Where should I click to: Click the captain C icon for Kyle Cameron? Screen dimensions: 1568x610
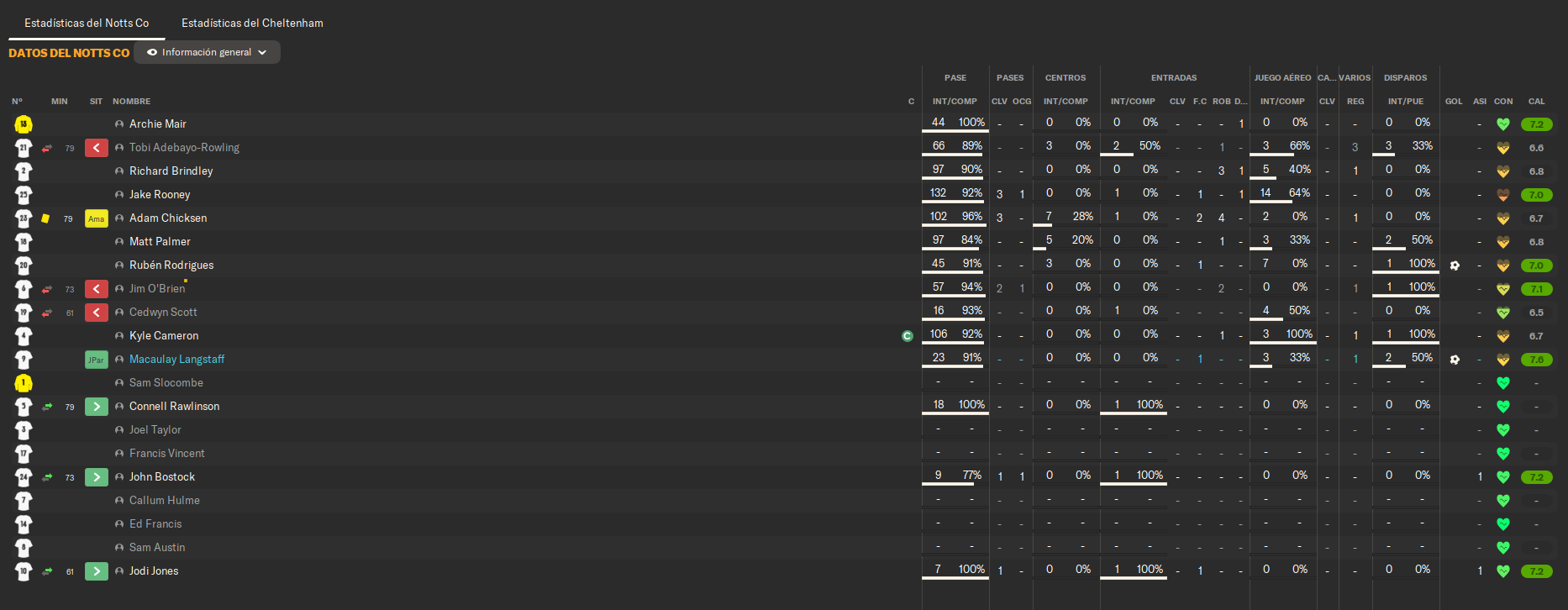click(x=908, y=336)
